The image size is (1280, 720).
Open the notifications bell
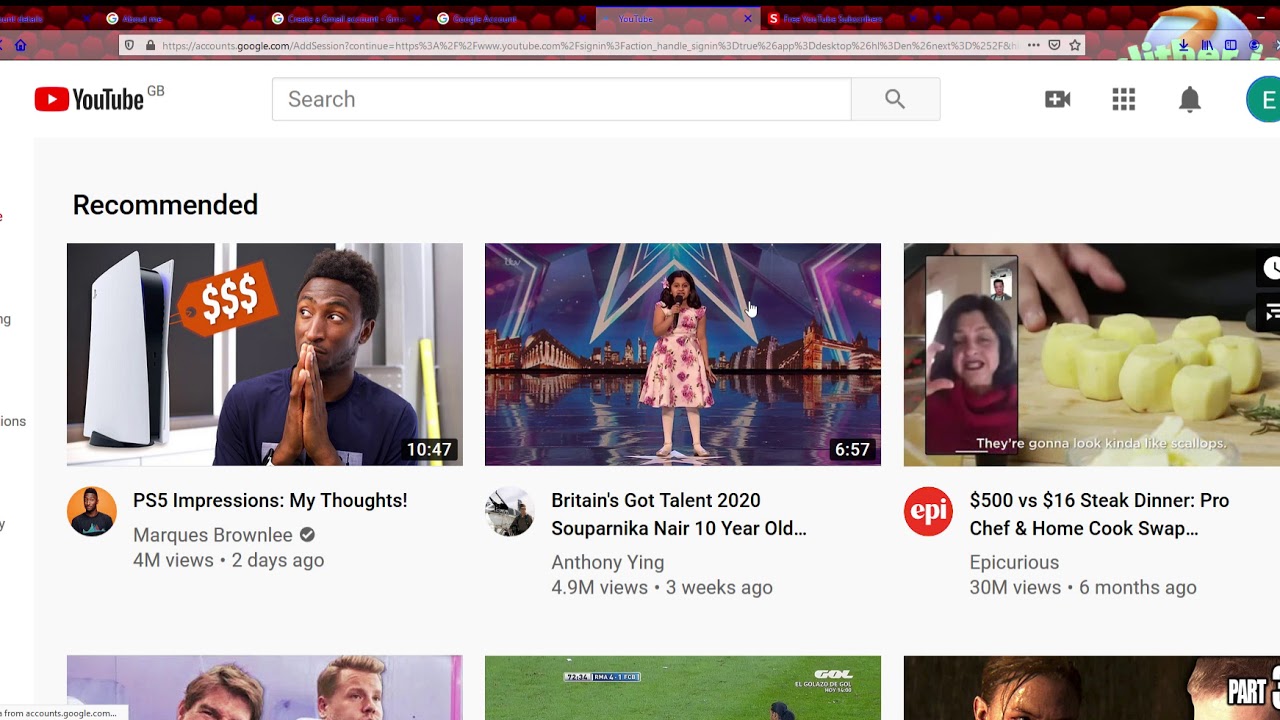[x=1189, y=99]
